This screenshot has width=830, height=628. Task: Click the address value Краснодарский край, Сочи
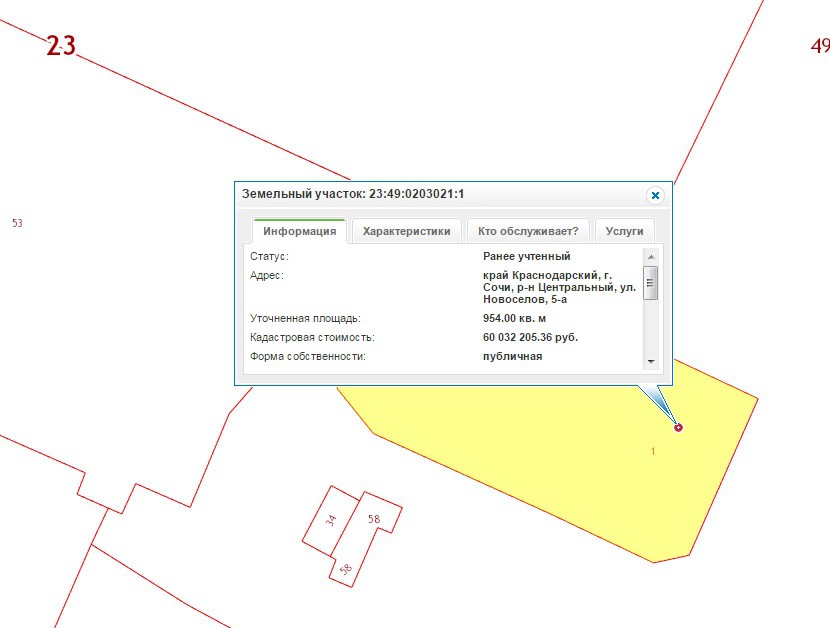tap(558, 287)
